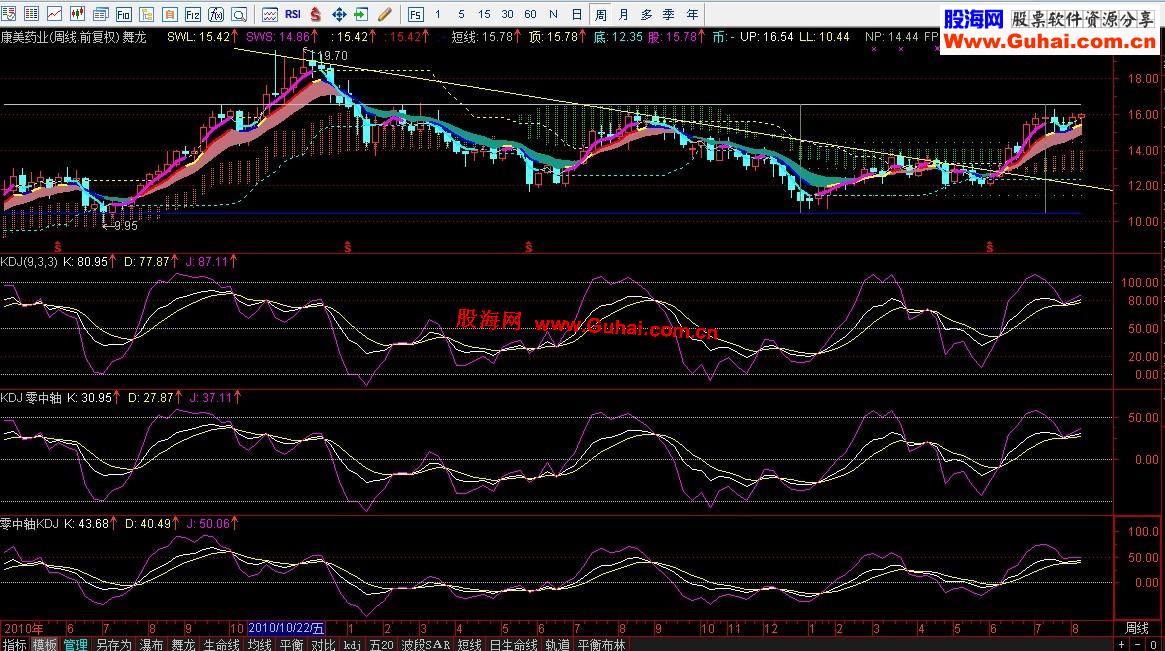Switch to daily (日) period

pos(577,14)
